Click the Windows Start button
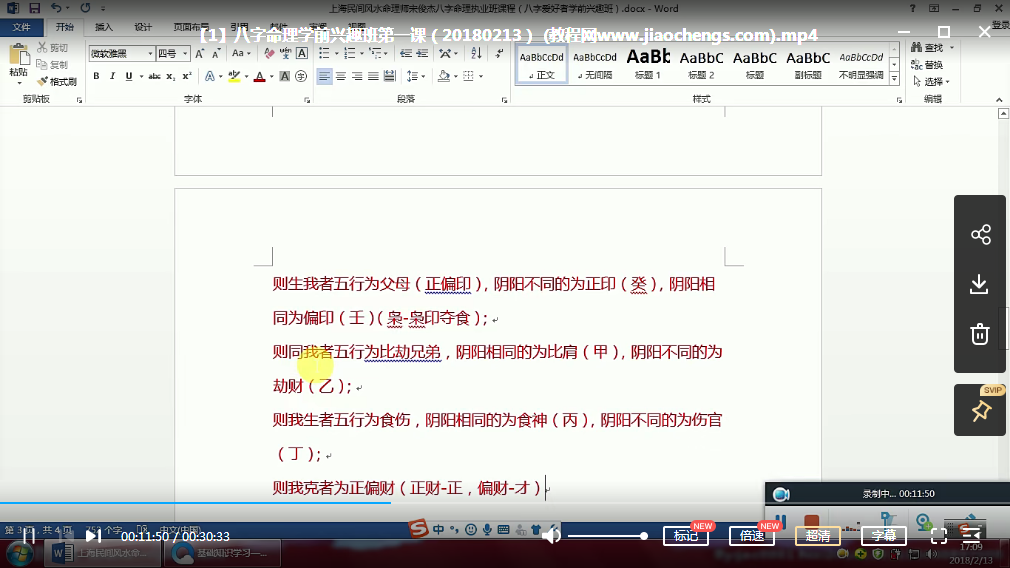Screen dimensions: 1010x568 pyautogui.click(x=19, y=553)
